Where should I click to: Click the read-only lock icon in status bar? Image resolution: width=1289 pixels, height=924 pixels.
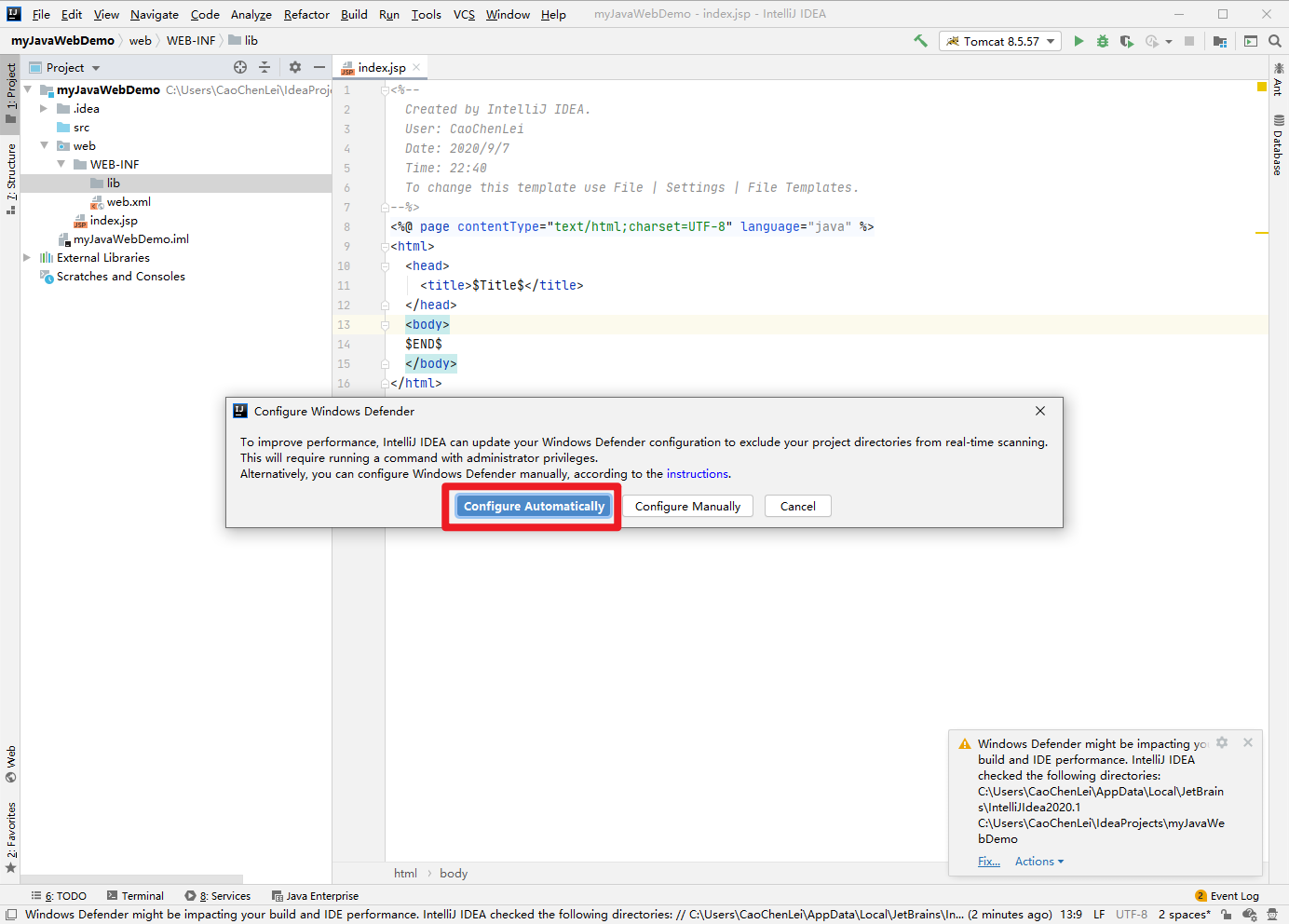[1227, 915]
